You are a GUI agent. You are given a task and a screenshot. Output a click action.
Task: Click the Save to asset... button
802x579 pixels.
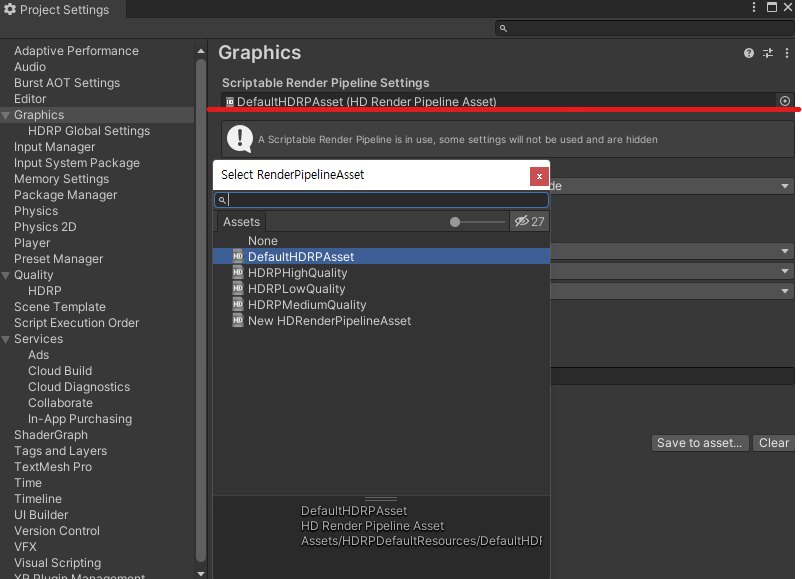[700, 443]
